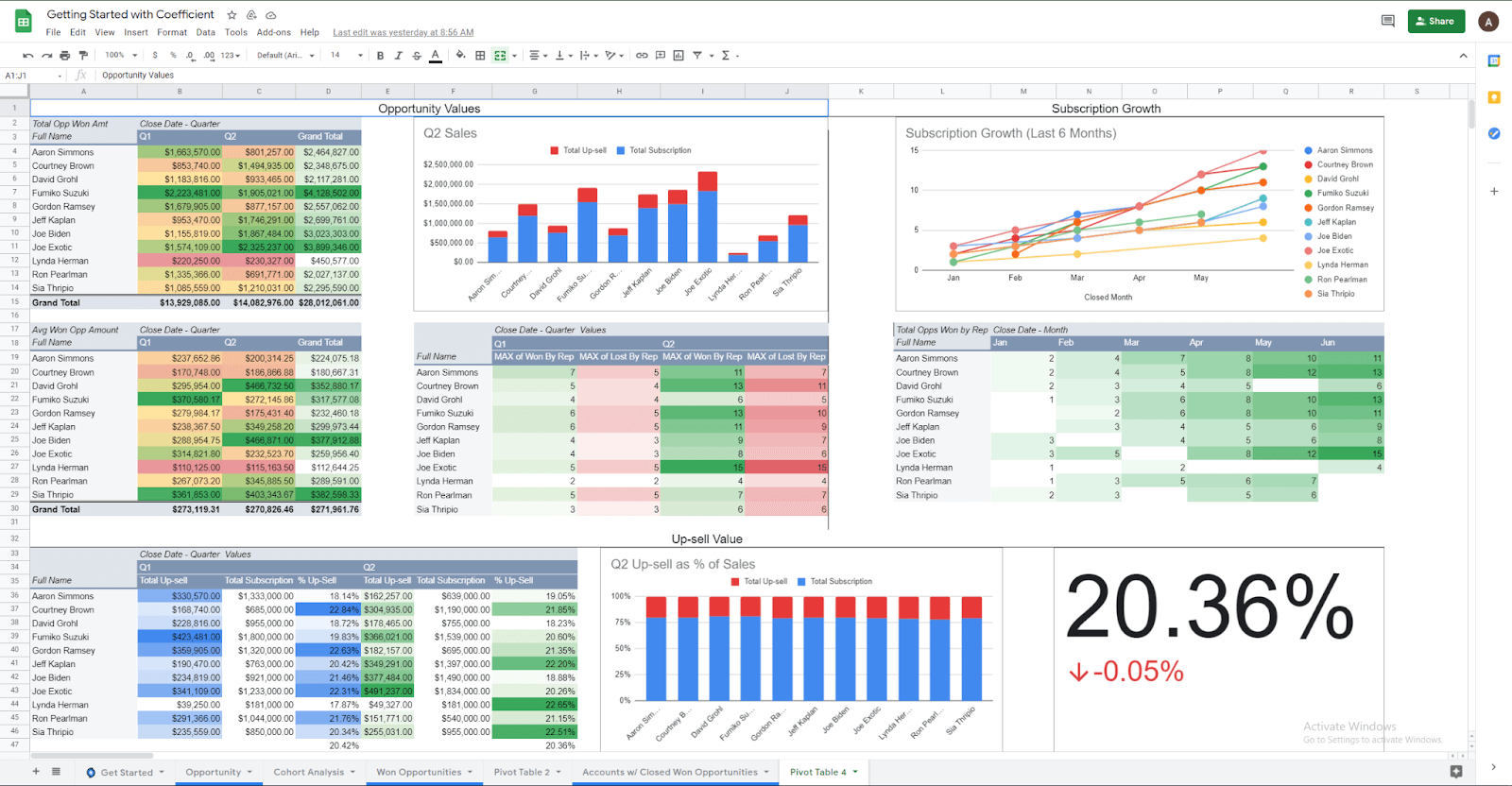
Task: Format cells as currency
Action: (x=155, y=56)
